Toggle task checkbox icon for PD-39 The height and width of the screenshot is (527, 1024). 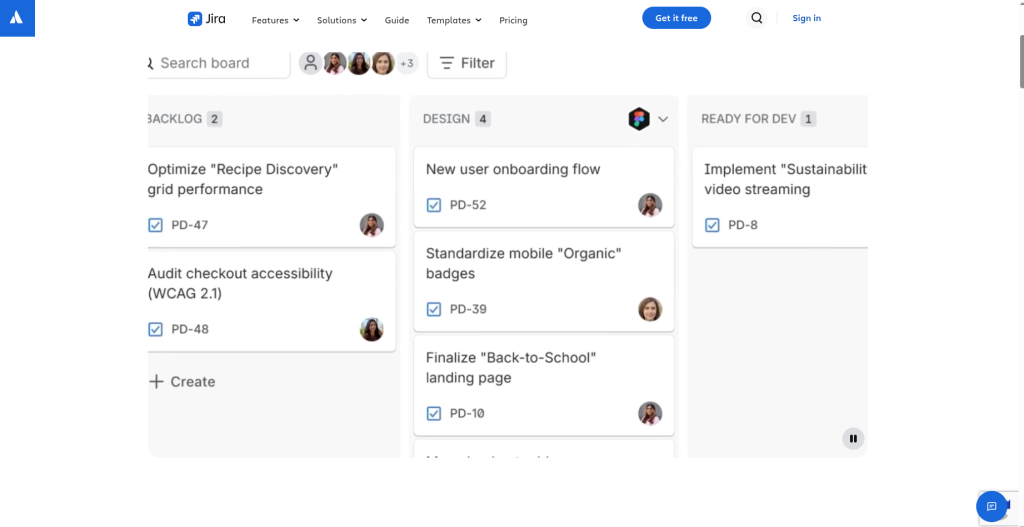(x=434, y=309)
